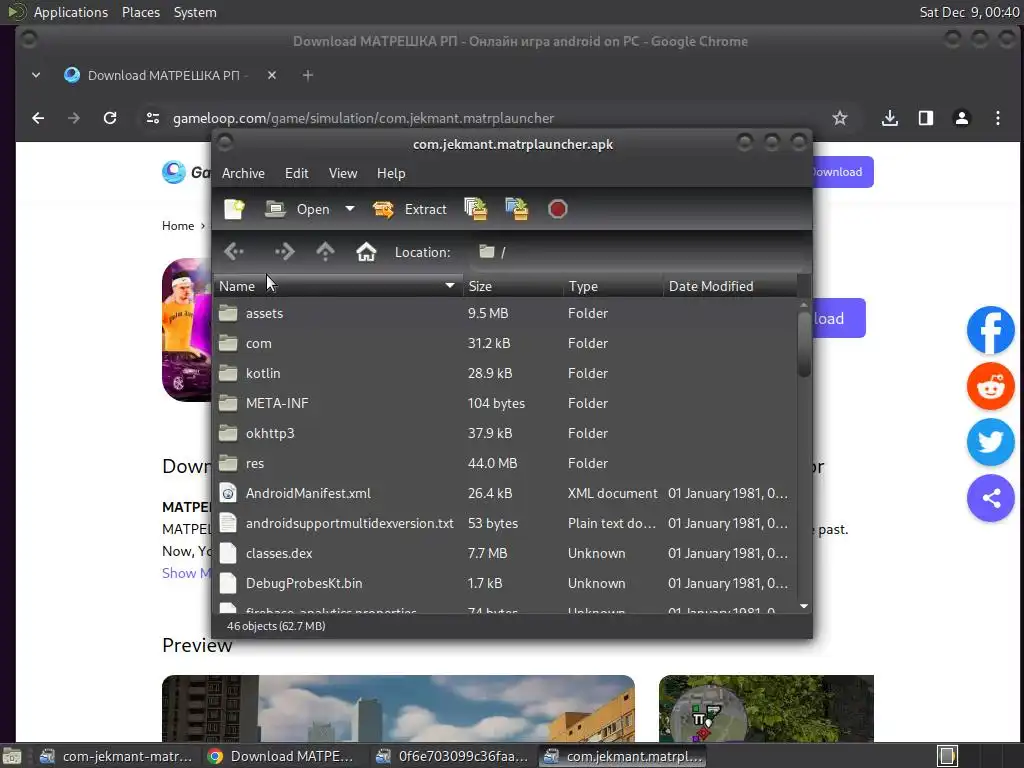Reload the Chrome page

(110, 118)
